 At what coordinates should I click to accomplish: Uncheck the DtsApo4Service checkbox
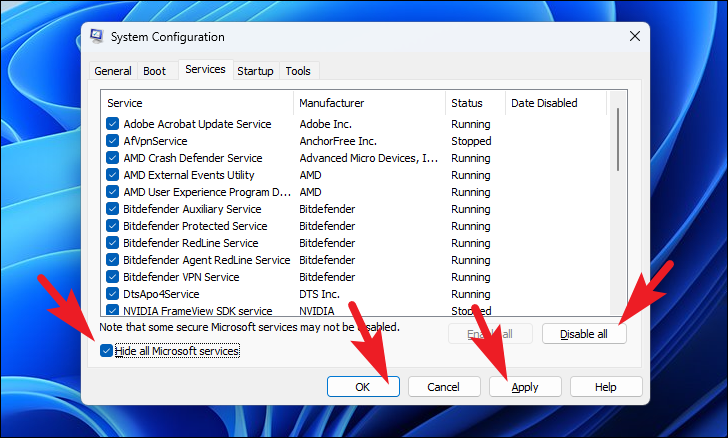pyautogui.click(x=112, y=294)
